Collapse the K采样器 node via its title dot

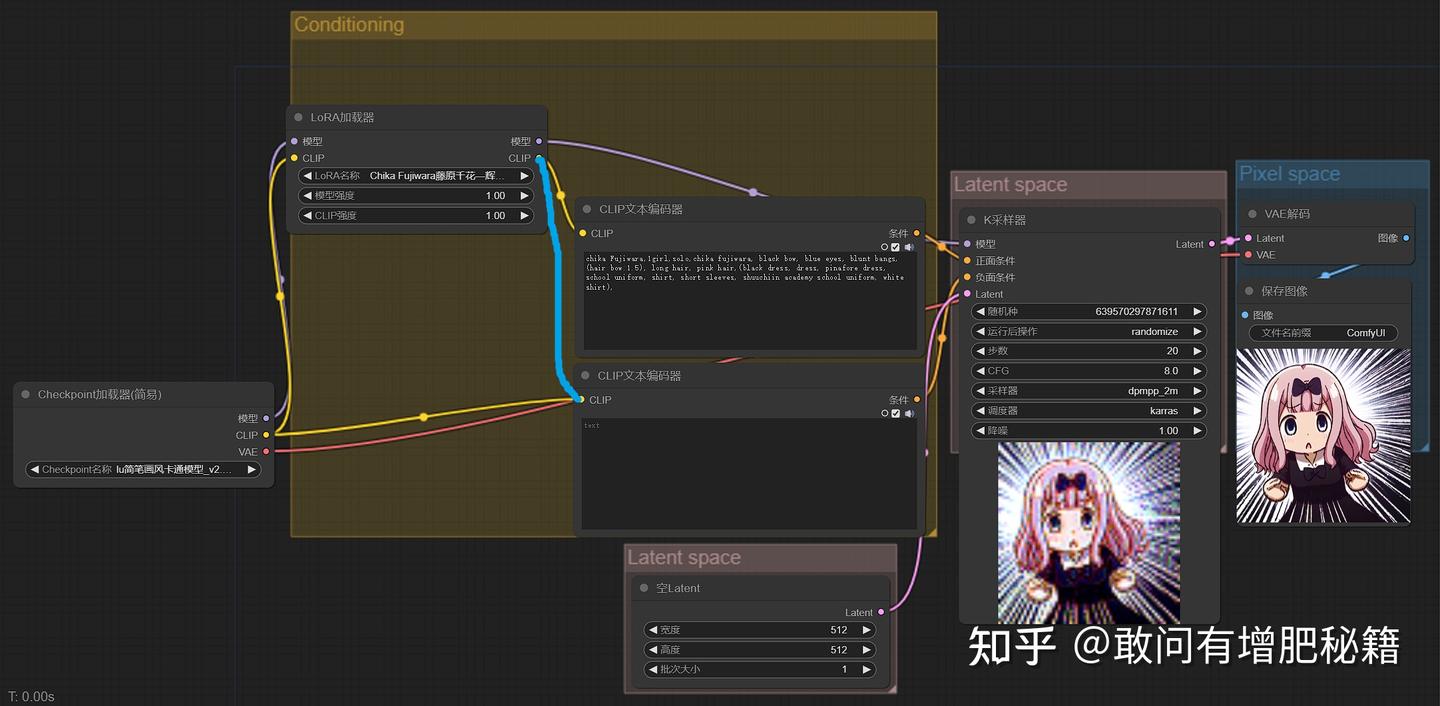pos(971,219)
